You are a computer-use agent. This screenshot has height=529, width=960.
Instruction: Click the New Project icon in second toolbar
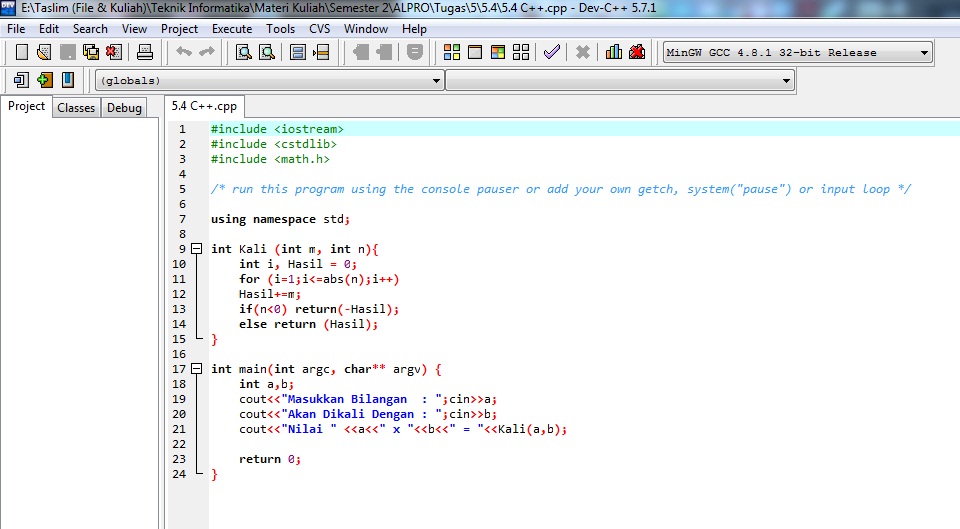21,80
